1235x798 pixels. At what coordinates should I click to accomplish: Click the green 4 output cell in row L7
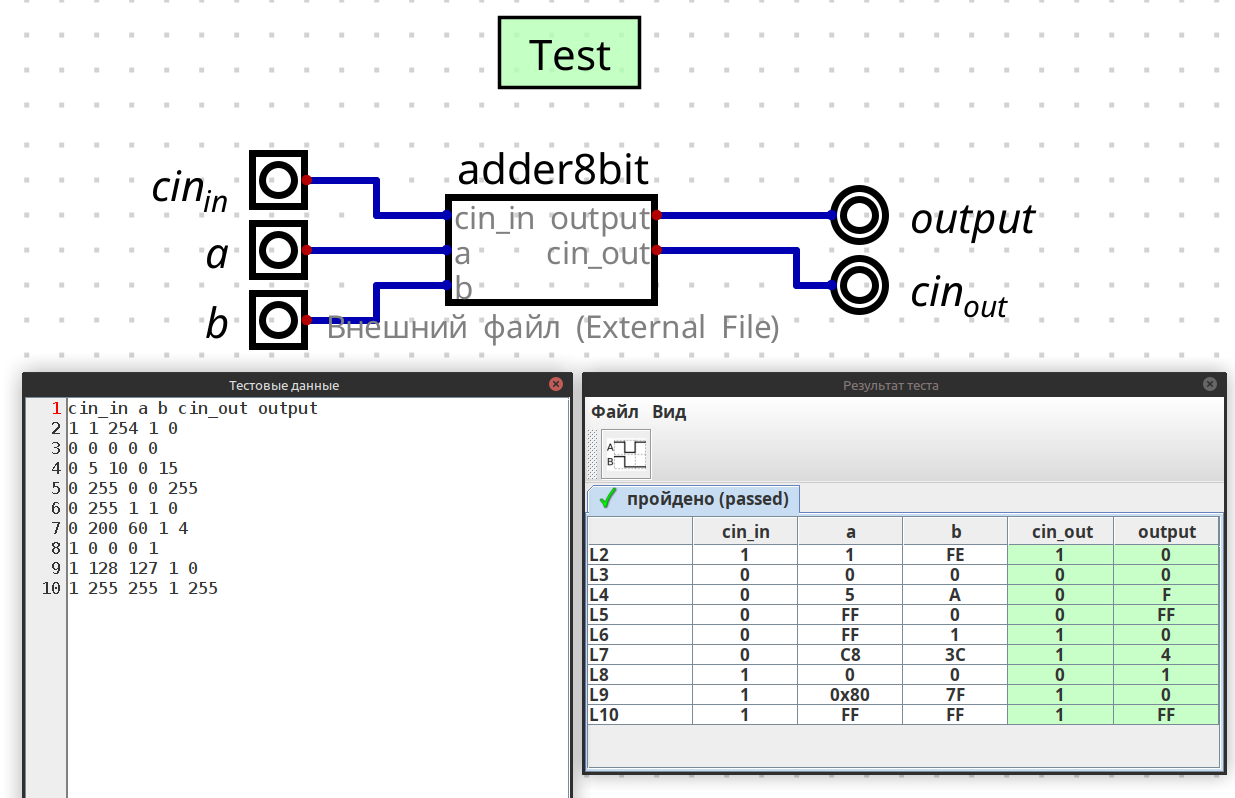tap(1166, 654)
